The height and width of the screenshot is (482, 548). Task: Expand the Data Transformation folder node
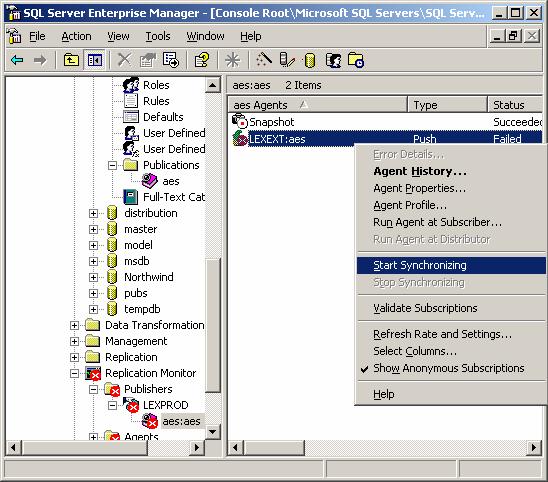pyautogui.click(x=74, y=325)
